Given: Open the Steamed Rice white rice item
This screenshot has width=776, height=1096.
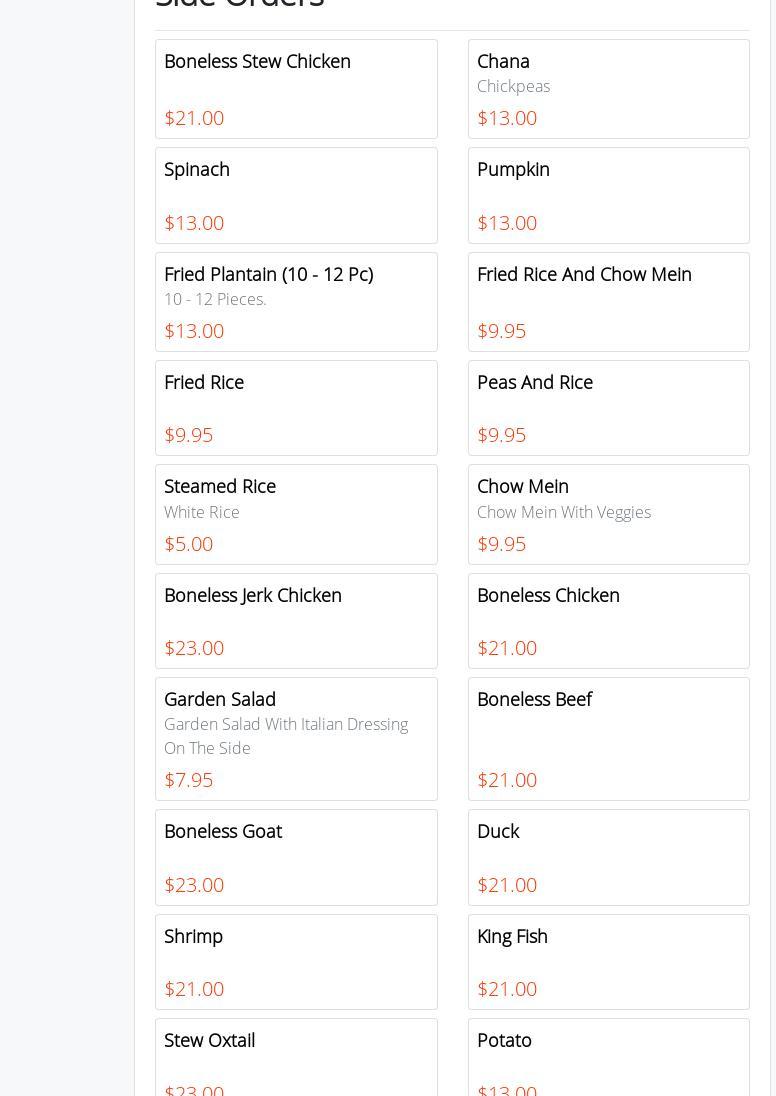Looking at the screenshot, I should click(x=296, y=514).
